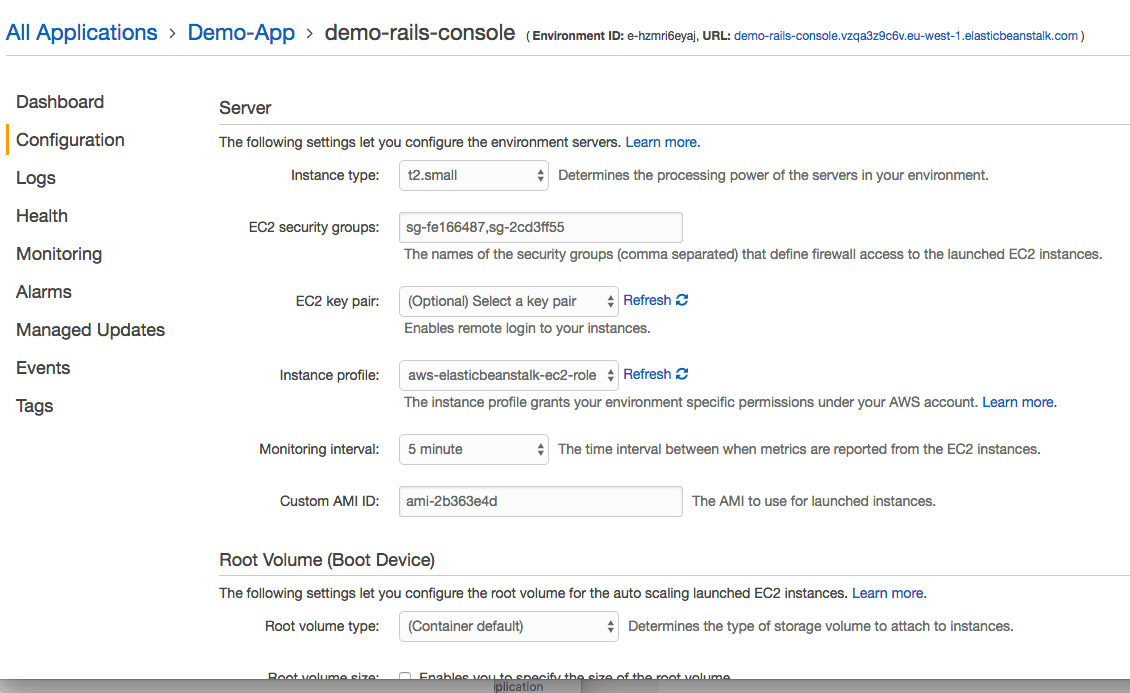Screen dimensions: 1130x693
Task: Click the All Applications breadcrumb link
Action: point(82,33)
